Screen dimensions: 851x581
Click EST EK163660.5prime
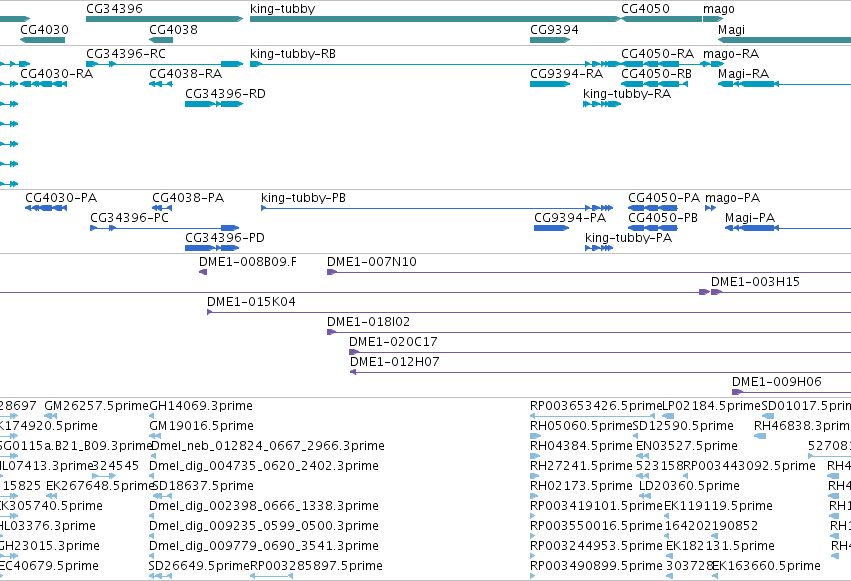tap(715, 576)
